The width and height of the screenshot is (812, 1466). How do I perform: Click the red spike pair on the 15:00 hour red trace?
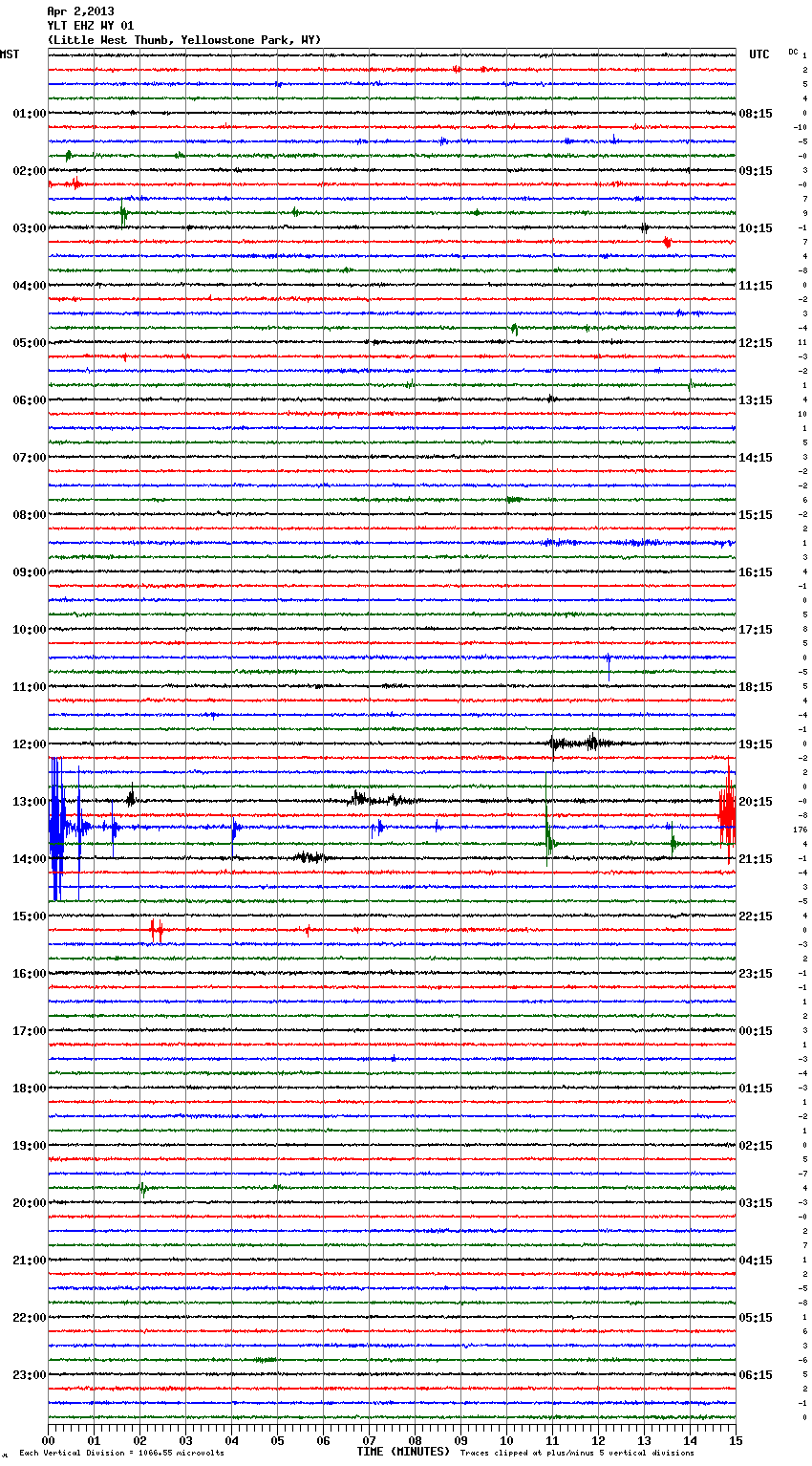click(156, 929)
